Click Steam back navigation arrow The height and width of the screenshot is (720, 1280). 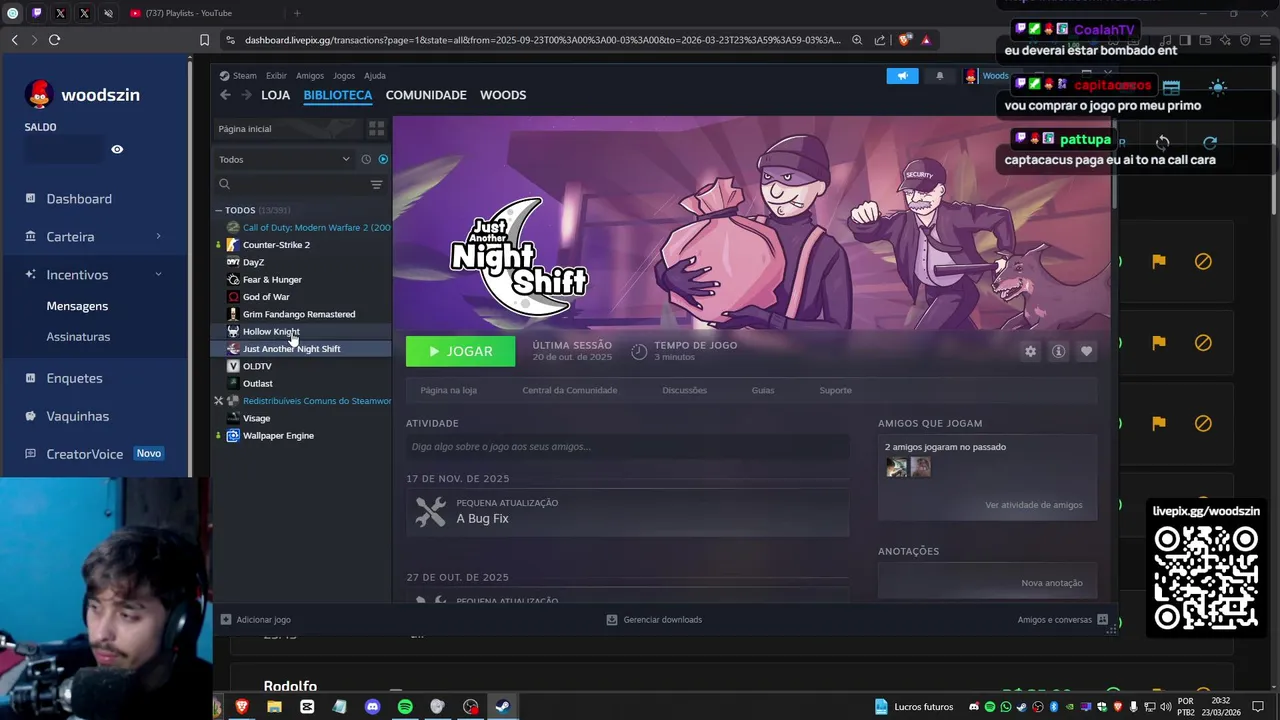(225, 95)
